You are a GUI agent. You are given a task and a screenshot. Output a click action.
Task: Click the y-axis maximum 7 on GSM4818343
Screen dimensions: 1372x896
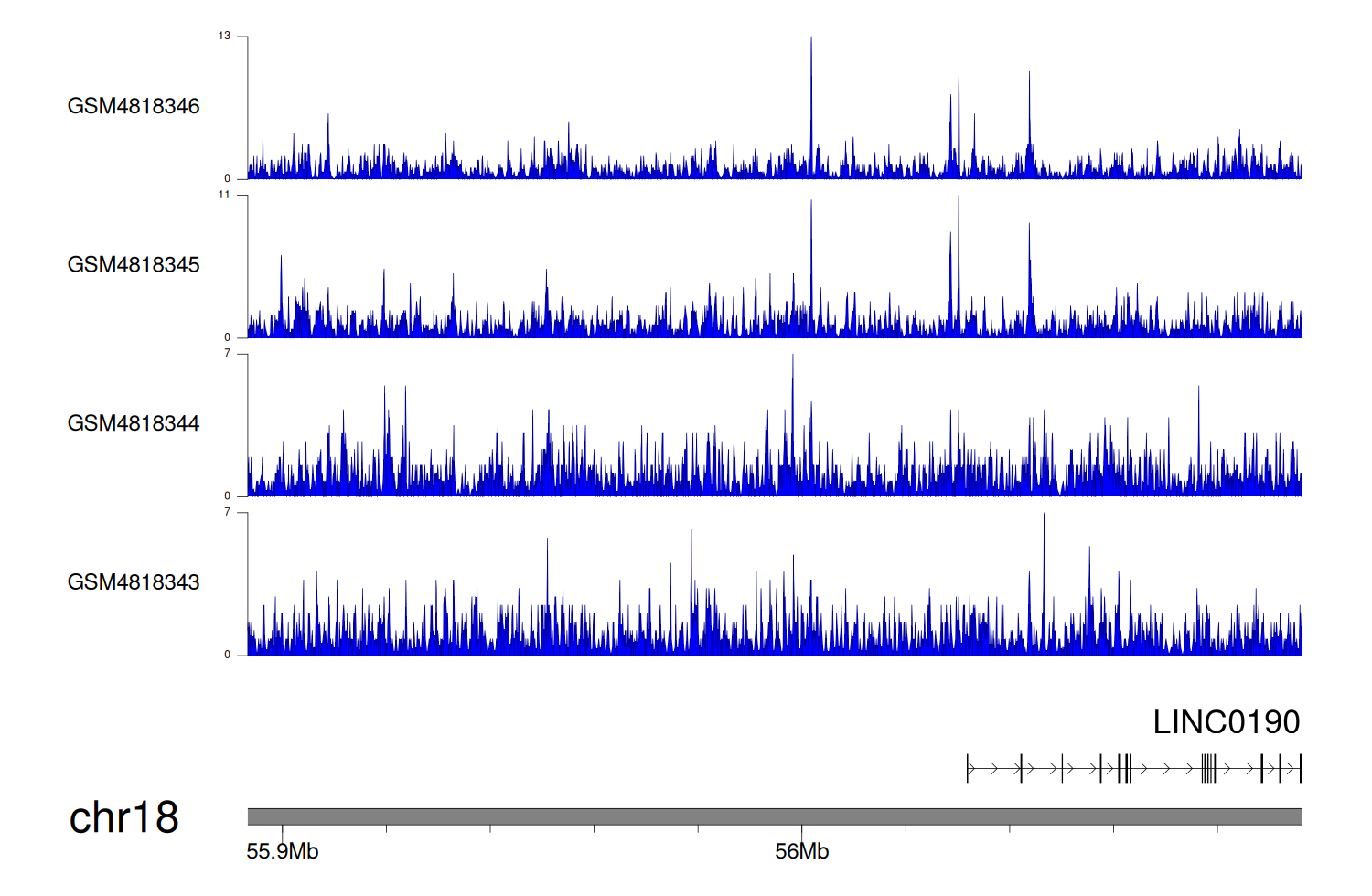227,512
